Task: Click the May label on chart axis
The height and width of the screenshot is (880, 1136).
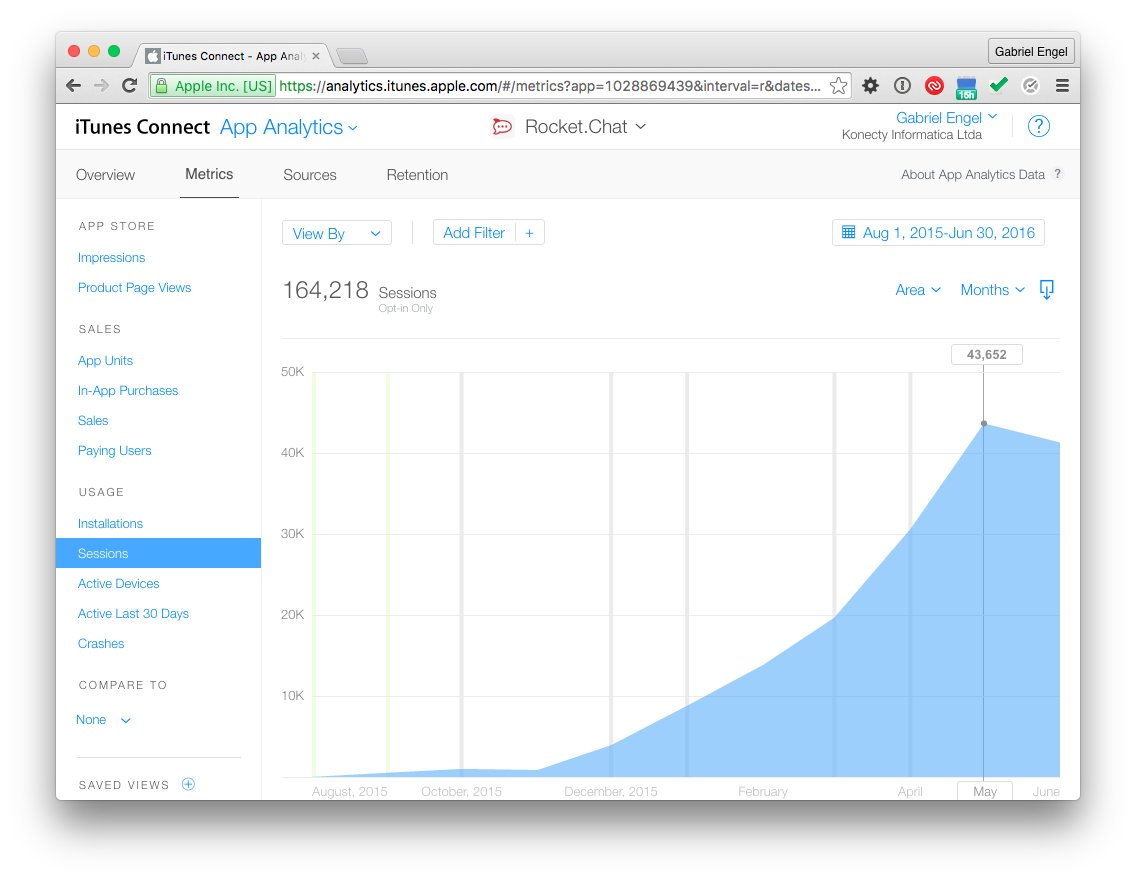Action: point(985,791)
